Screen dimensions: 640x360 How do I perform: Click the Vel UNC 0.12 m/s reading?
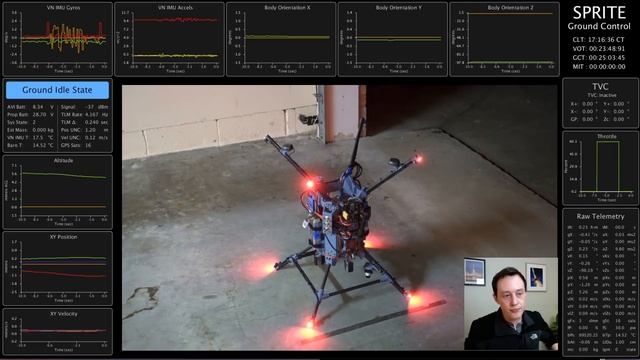click(x=84, y=138)
